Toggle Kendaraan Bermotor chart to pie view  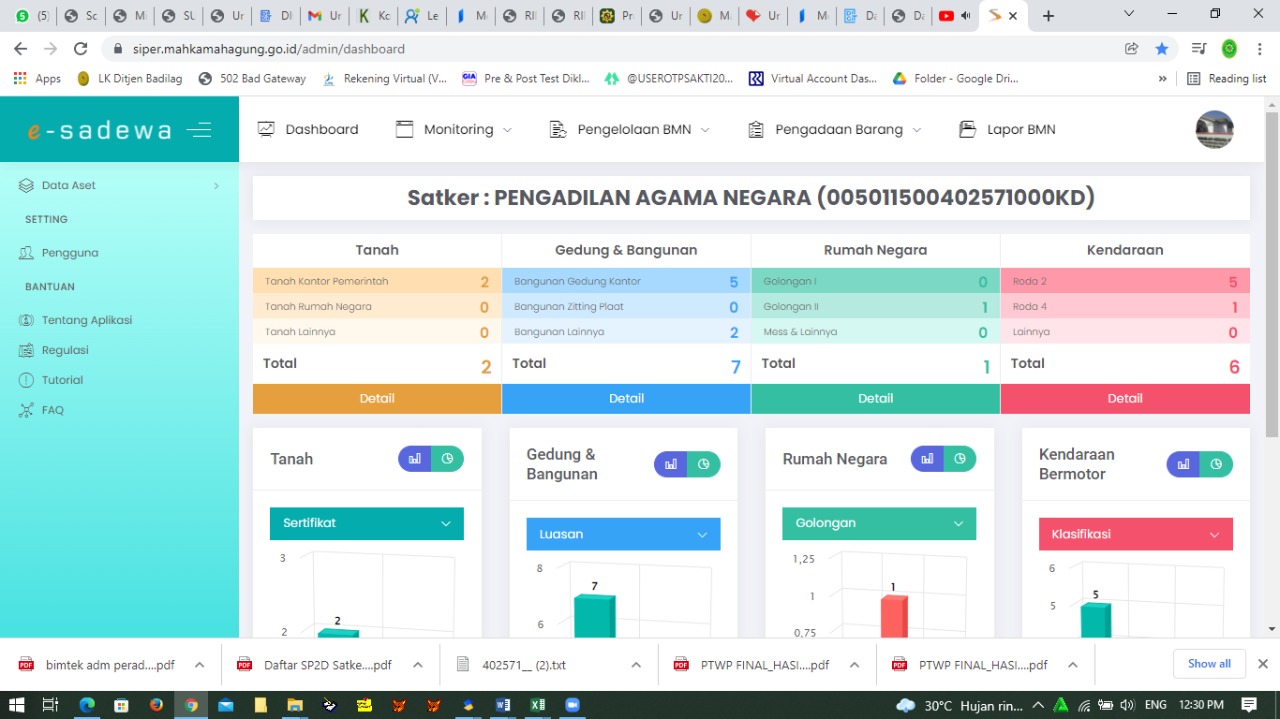pos(1216,464)
